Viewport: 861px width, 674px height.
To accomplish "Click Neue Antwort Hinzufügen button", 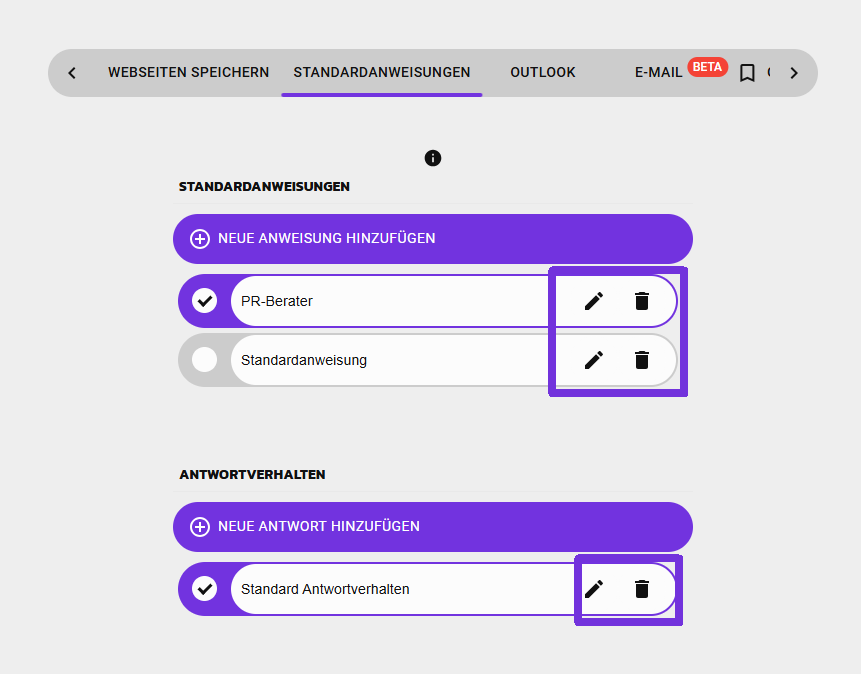I will point(433,527).
